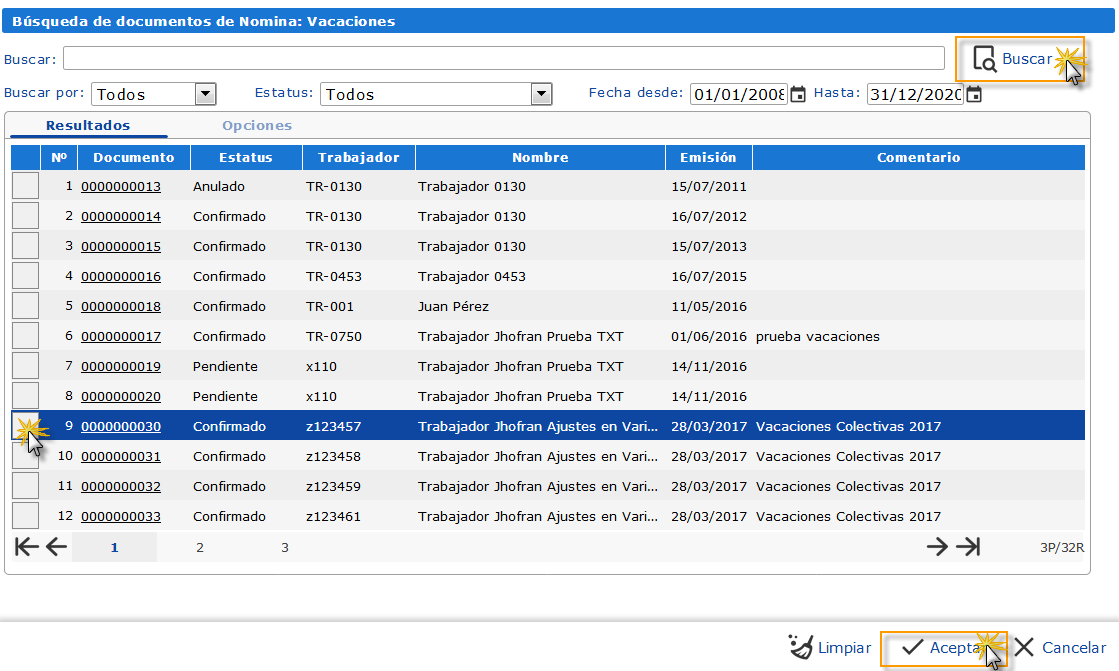Open the Hasta calendar picker

pos(974,94)
